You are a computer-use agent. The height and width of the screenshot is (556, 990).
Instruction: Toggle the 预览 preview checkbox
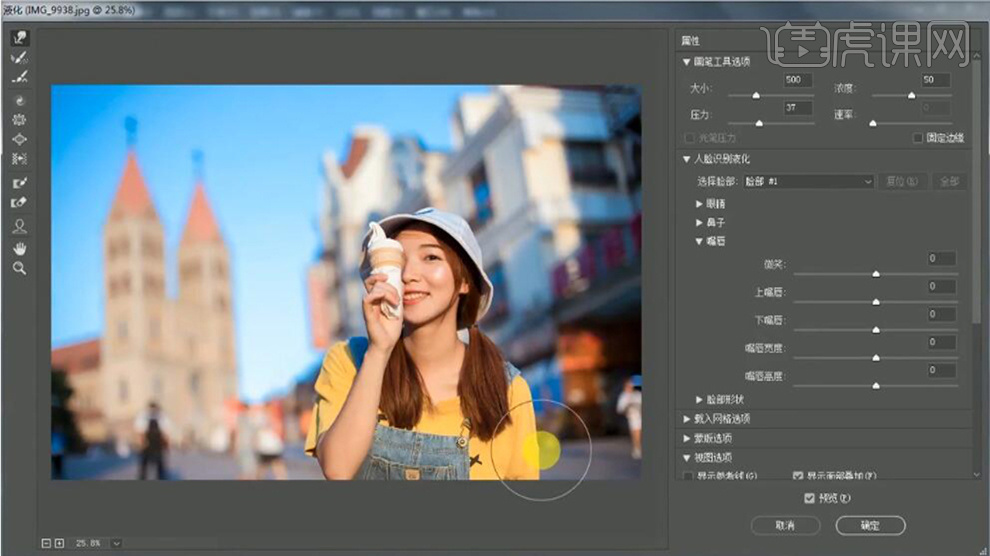click(x=810, y=498)
